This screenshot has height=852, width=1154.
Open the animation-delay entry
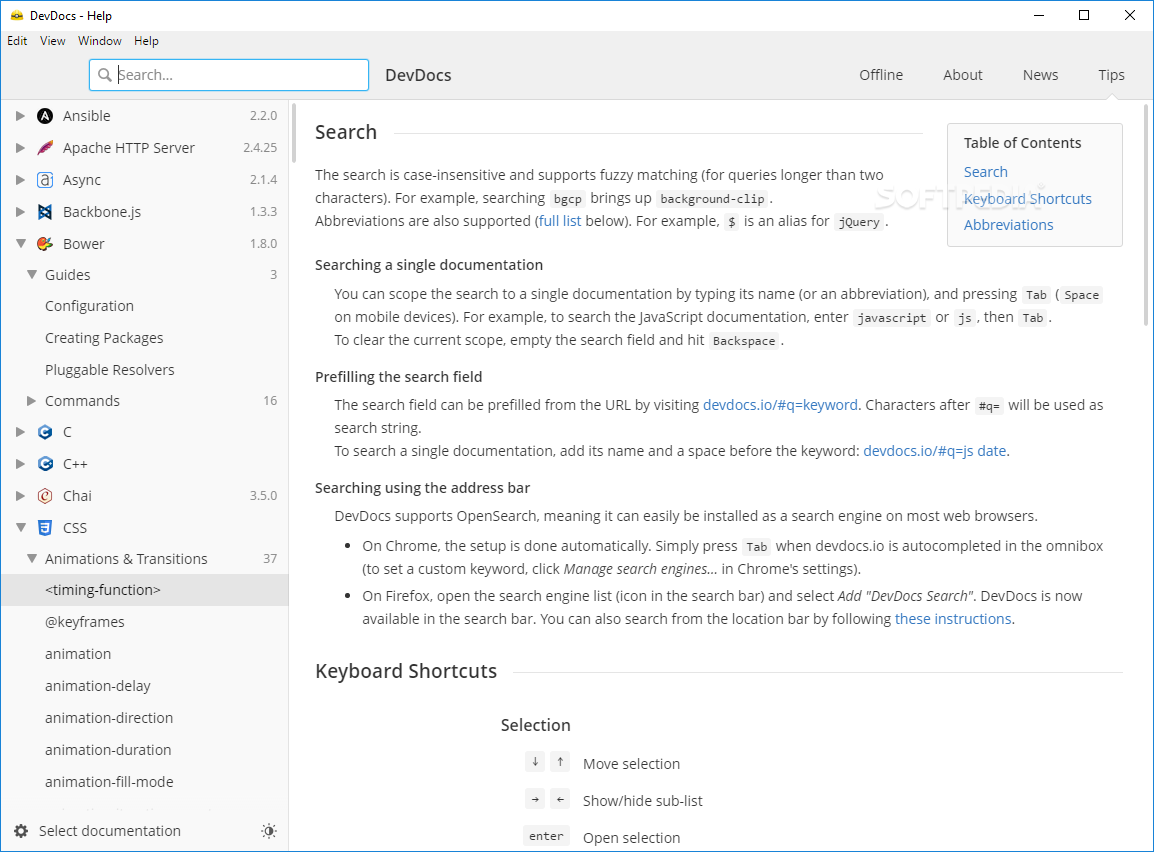tap(145, 686)
